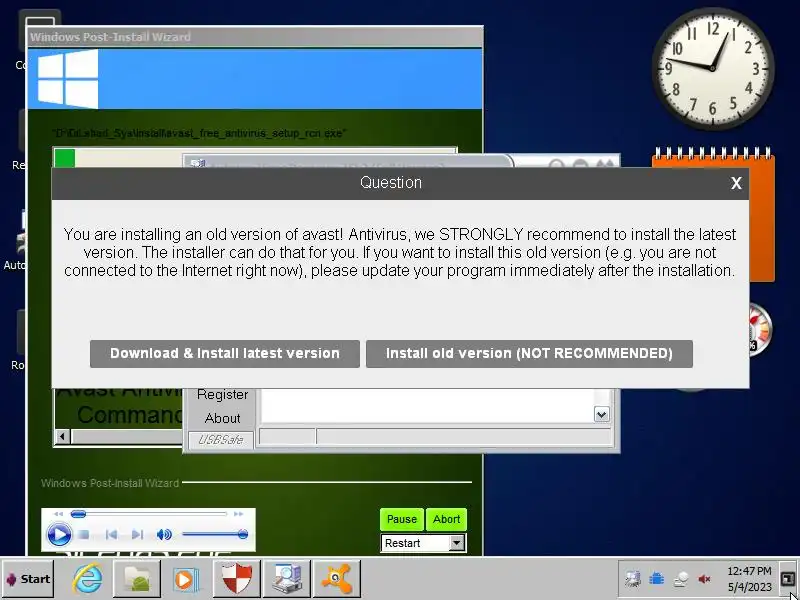This screenshot has width=800, height=600.
Task: Click the analog clock desktop gadget
Action: [713, 68]
